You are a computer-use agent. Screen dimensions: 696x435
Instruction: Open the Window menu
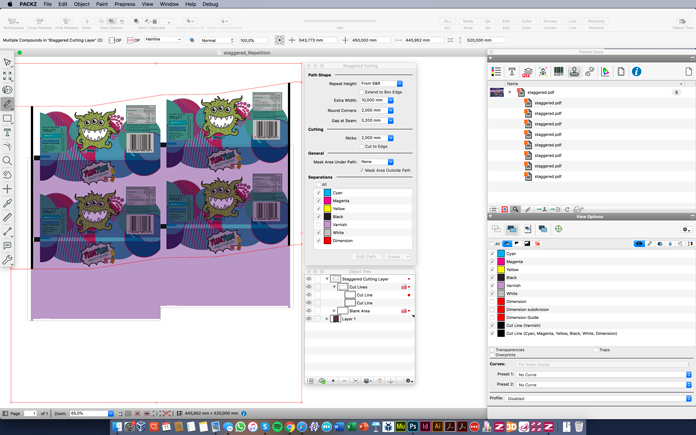click(x=169, y=4)
